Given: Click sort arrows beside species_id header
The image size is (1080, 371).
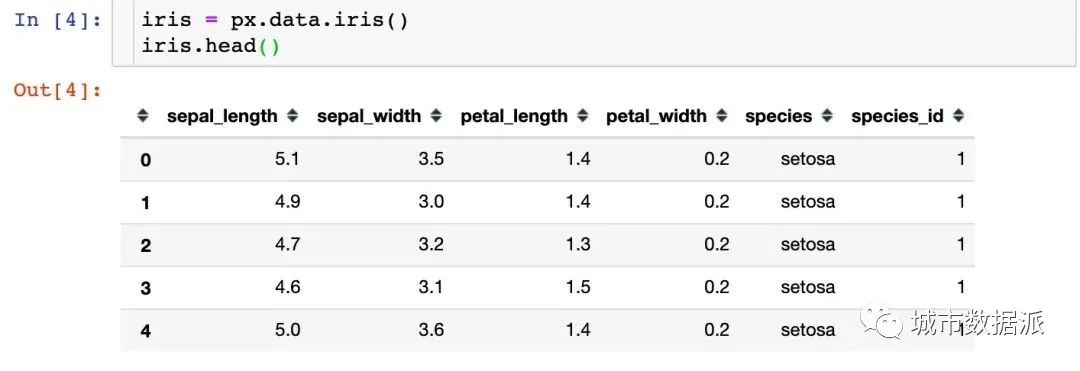Looking at the screenshot, I should tap(958, 116).
